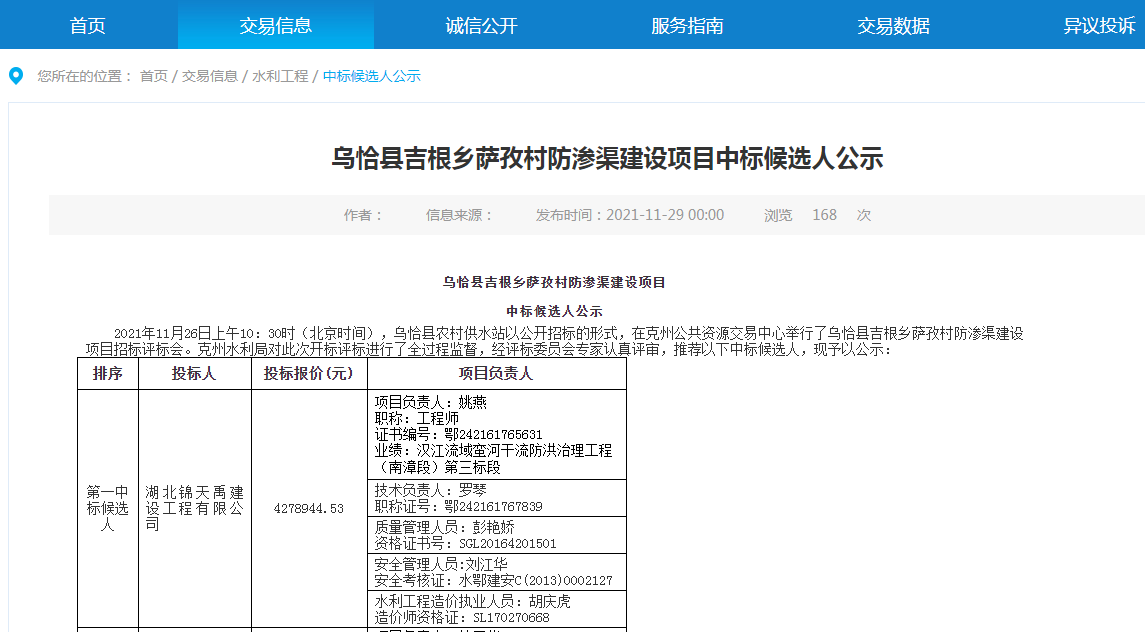Image resolution: width=1145 pixels, height=632 pixels.
Task: Click the bid price 4278944.53 cell
Action: point(309,508)
